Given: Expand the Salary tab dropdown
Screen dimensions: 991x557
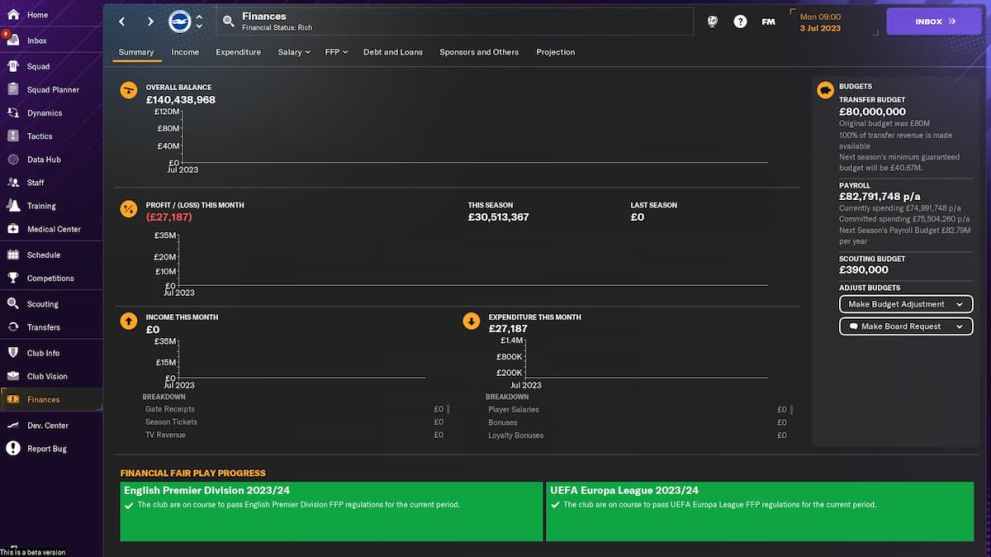Looking at the screenshot, I should [x=294, y=52].
